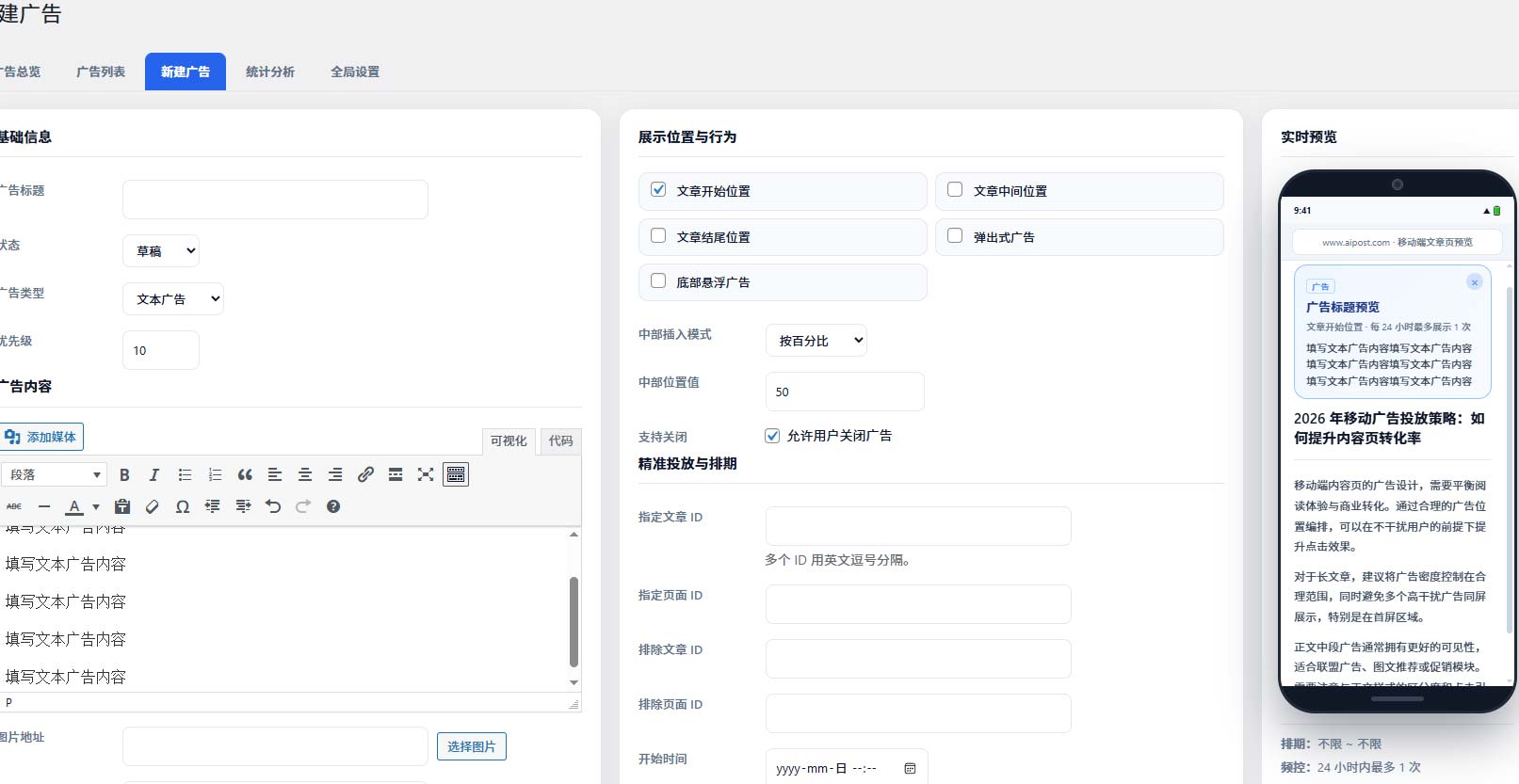Switch editor to 可视化 tab
This screenshot has width=1519, height=784.
tap(509, 440)
